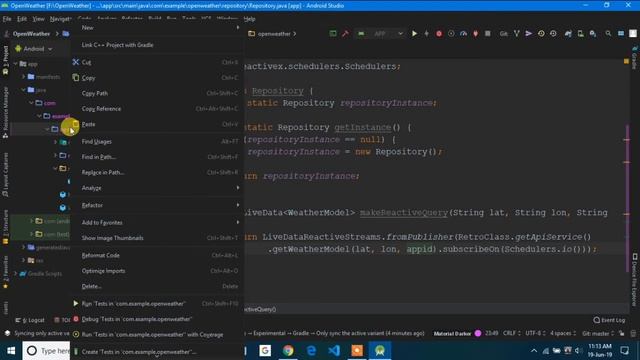Run the app with the green play button
The height and width of the screenshot is (360, 640).
[x=414, y=33]
